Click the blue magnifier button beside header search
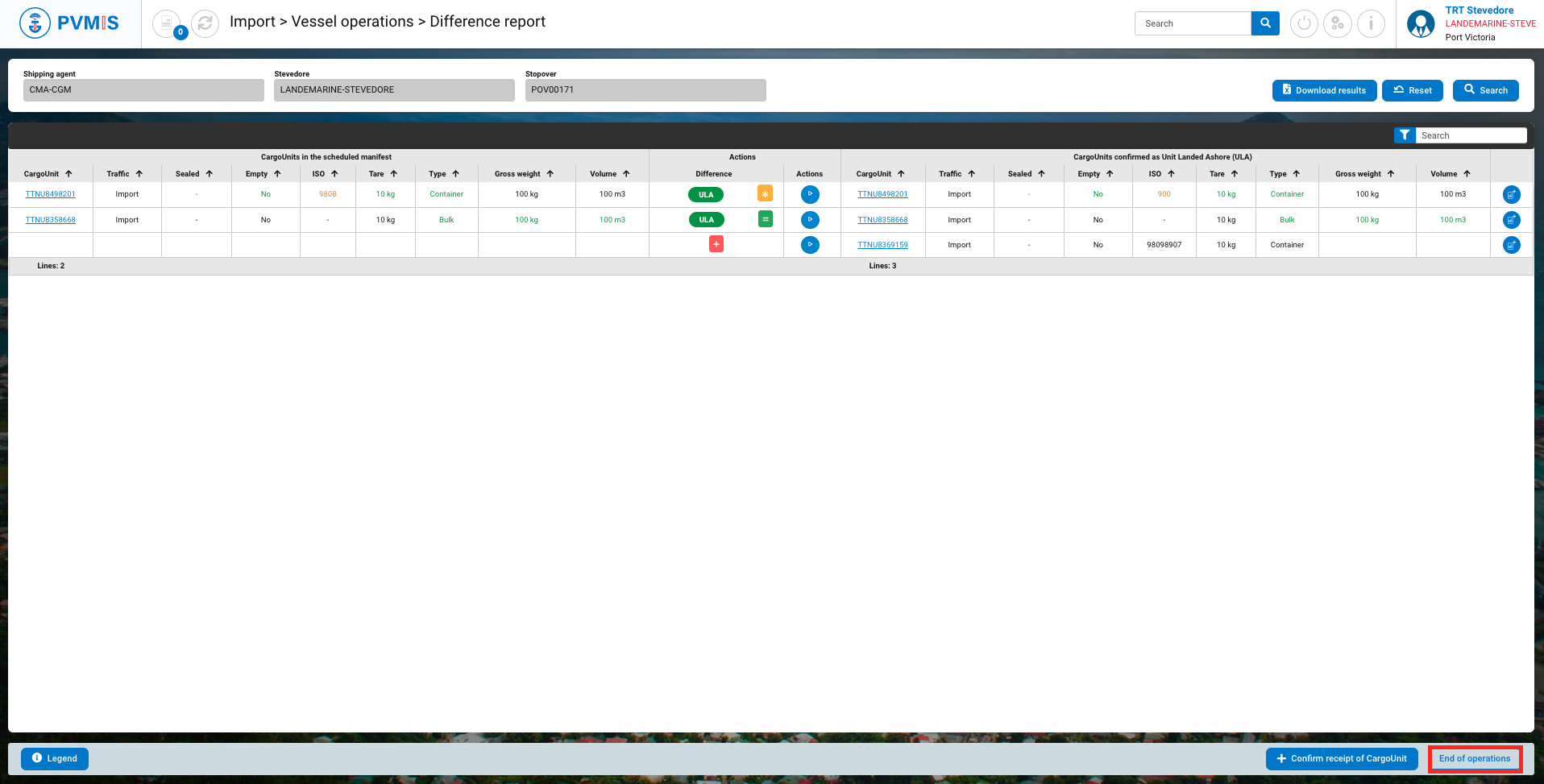This screenshot has height=784, width=1544. [1265, 23]
